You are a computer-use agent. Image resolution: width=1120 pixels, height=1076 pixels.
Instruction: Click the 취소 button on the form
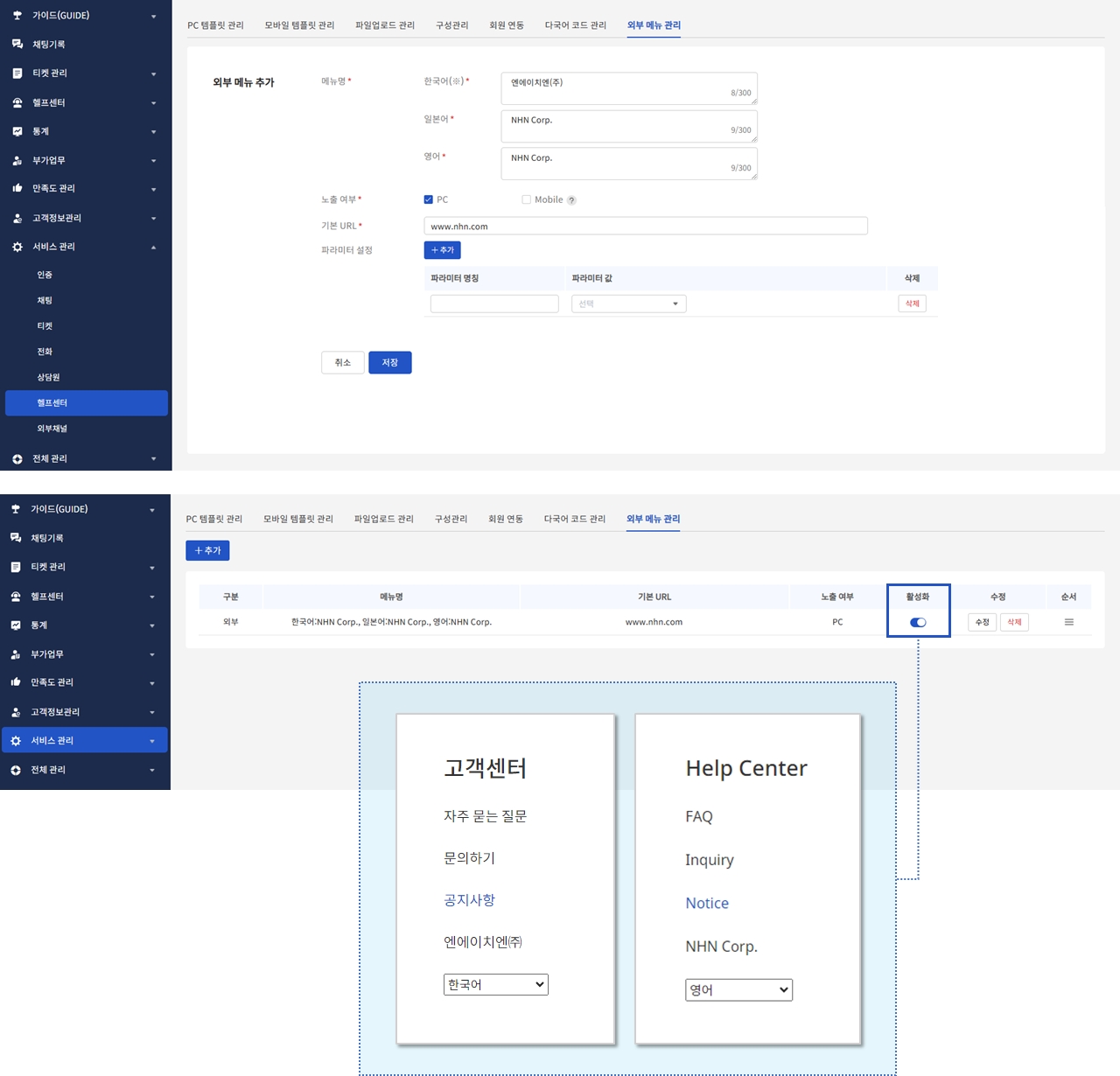click(x=342, y=362)
